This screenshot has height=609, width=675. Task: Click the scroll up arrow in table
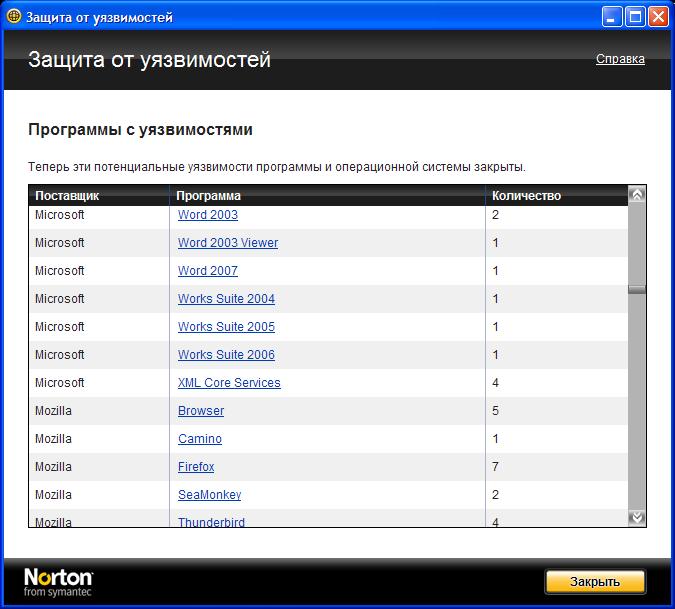[637, 195]
